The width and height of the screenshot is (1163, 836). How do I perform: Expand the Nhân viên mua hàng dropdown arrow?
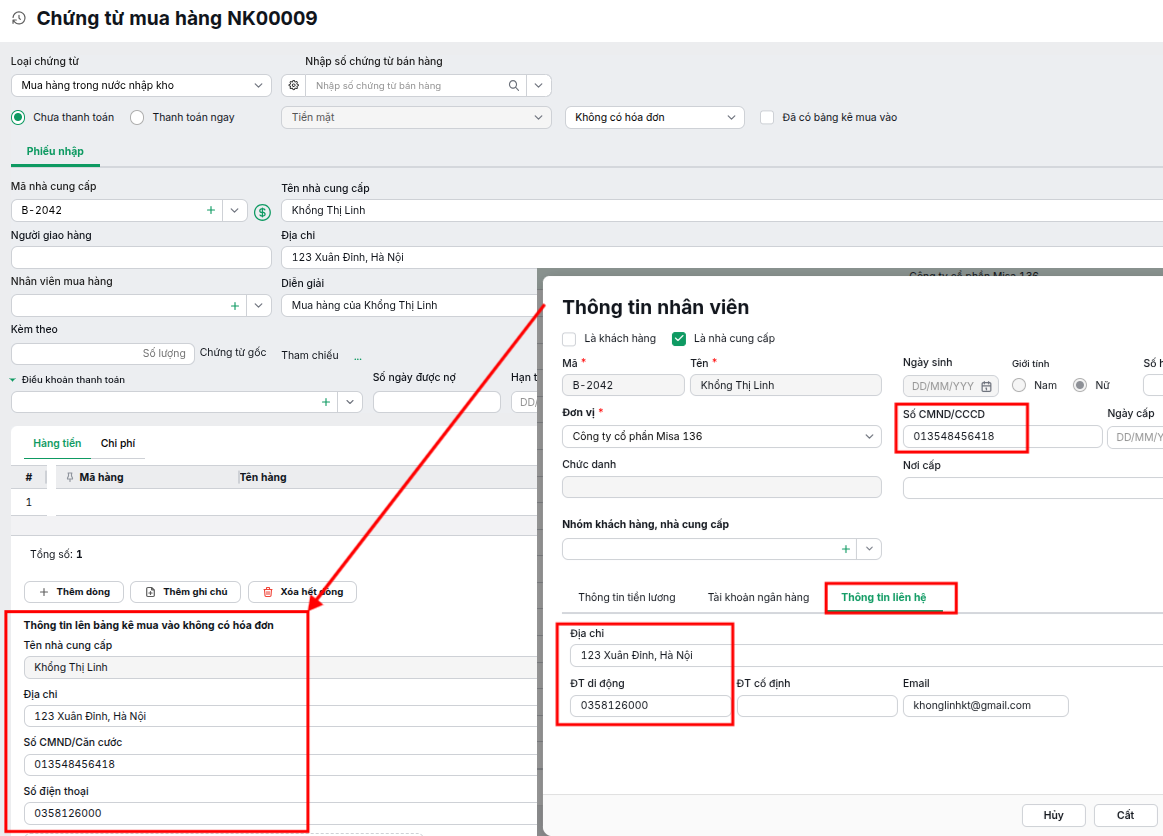(258, 306)
